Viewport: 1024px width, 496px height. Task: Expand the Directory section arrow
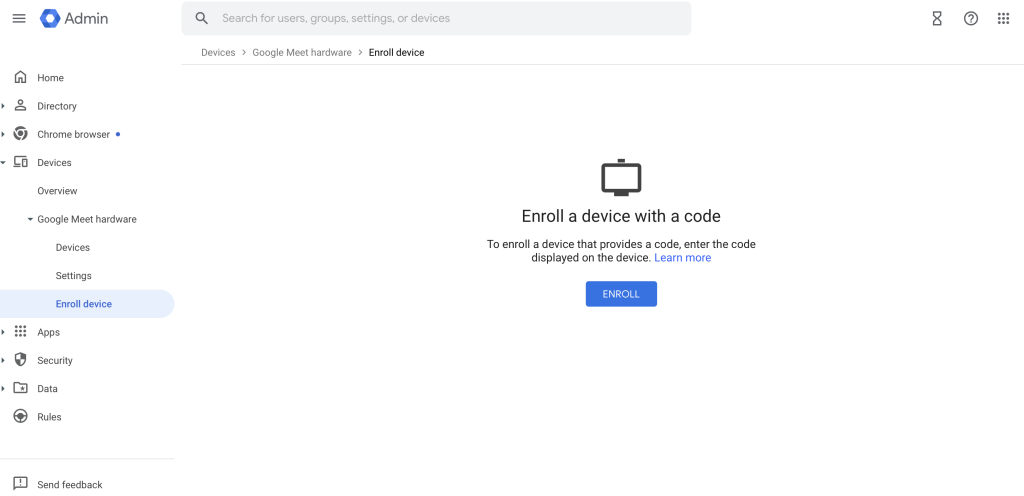[4, 106]
